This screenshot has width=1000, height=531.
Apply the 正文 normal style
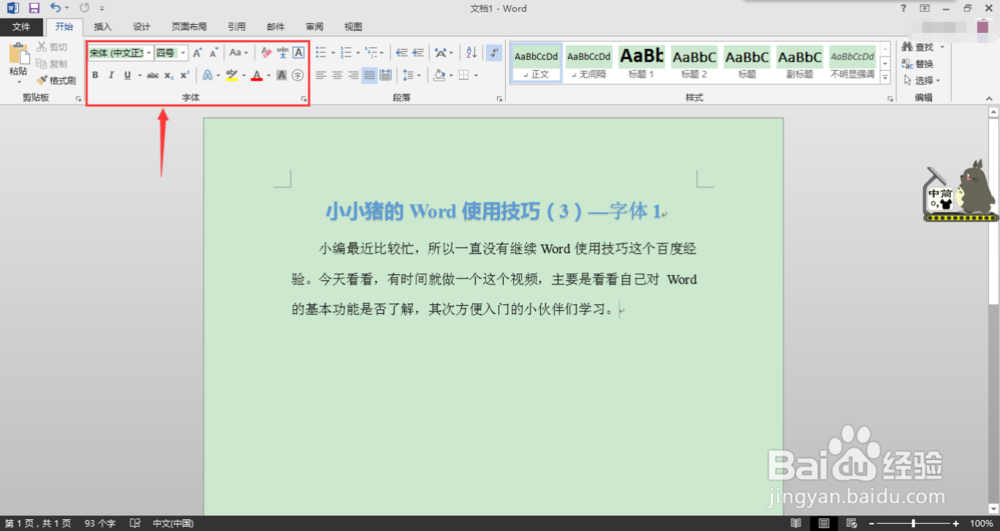click(x=536, y=63)
